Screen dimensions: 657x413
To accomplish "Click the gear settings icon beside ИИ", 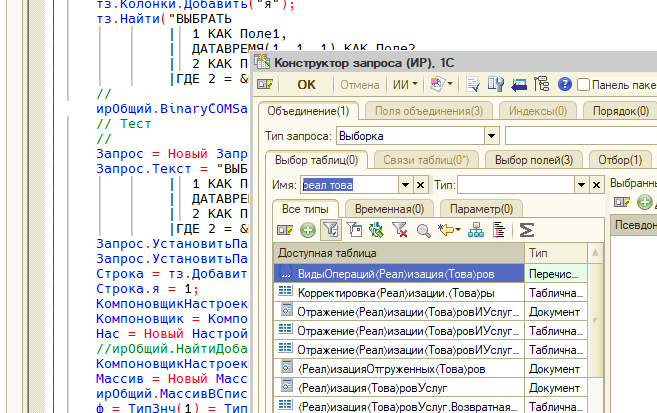I will pos(437,85).
